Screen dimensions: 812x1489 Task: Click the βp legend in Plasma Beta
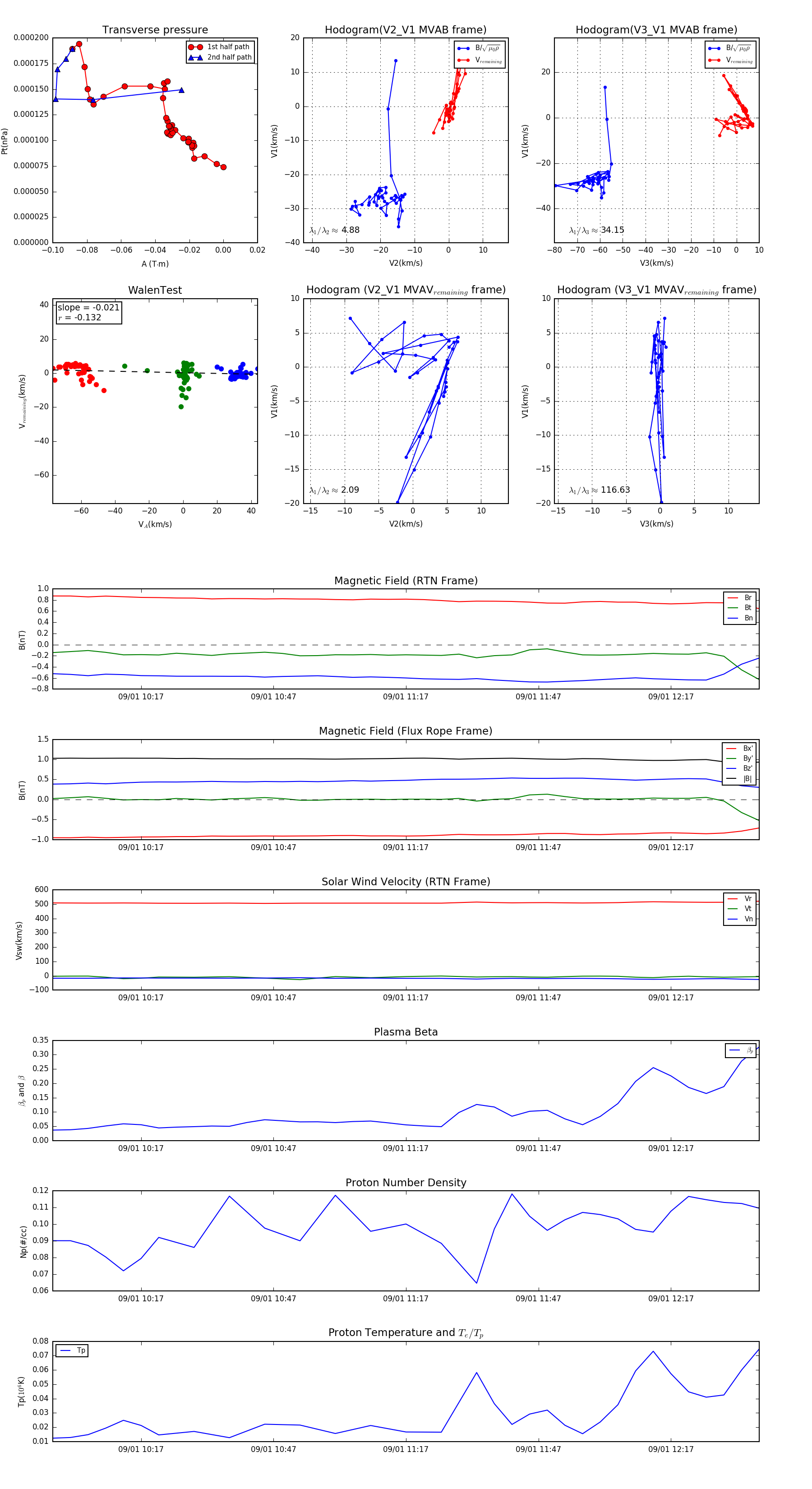coord(741,1050)
